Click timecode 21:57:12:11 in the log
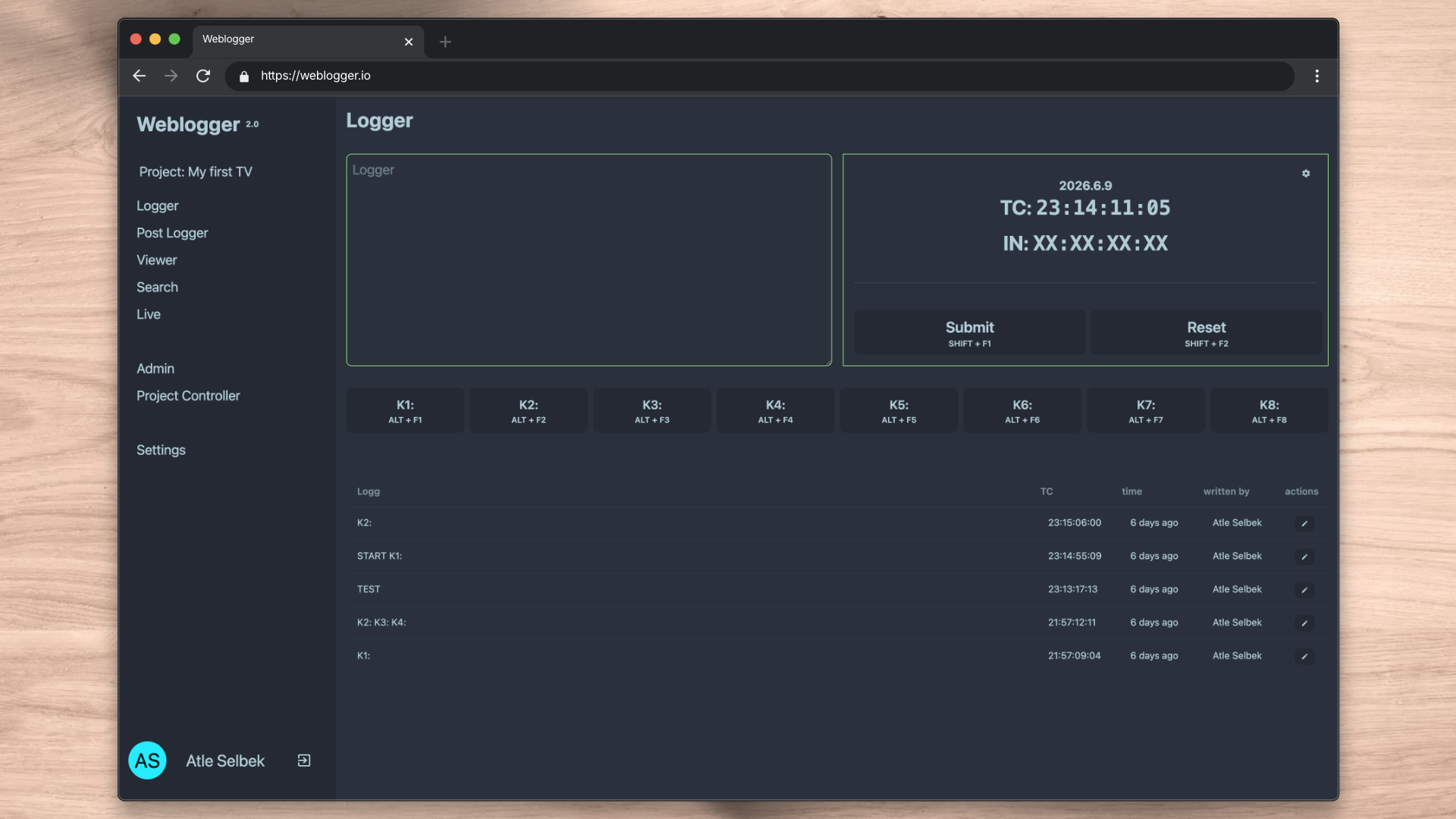Screen dimensions: 1456x819 (x=1072, y=623)
